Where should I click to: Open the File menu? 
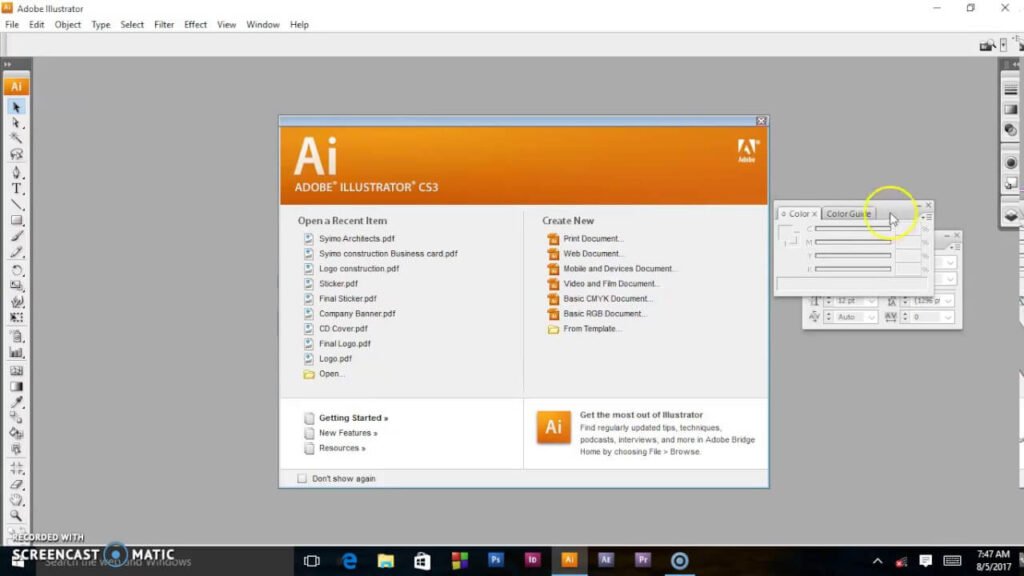pyautogui.click(x=12, y=24)
